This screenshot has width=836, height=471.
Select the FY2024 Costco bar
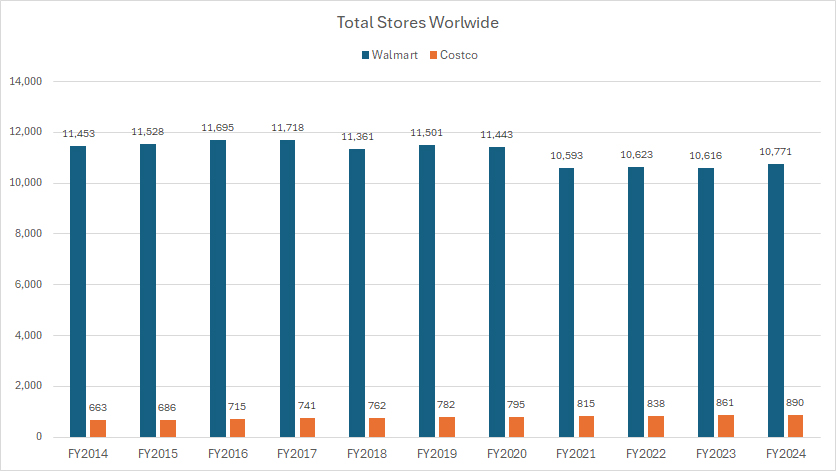coord(795,426)
